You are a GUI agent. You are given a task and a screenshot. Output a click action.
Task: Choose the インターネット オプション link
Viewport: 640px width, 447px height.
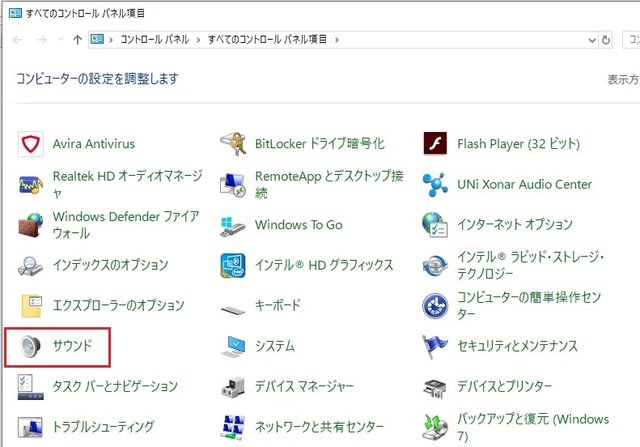[515, 224]
